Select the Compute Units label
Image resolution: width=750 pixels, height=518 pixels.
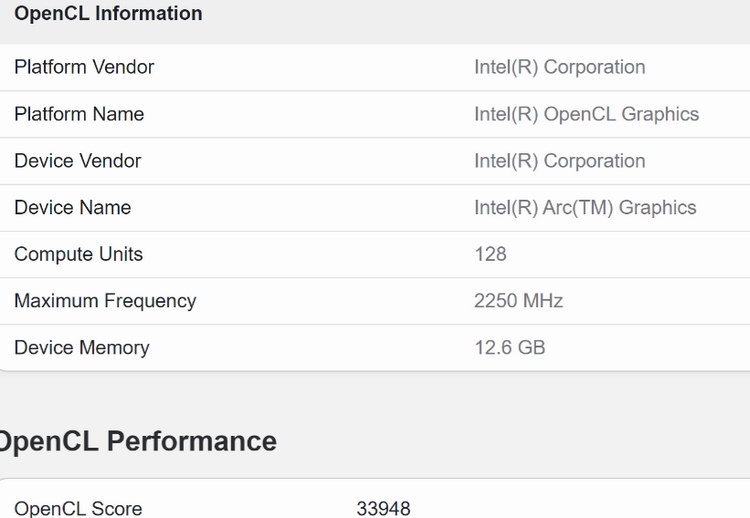(78, 254)
